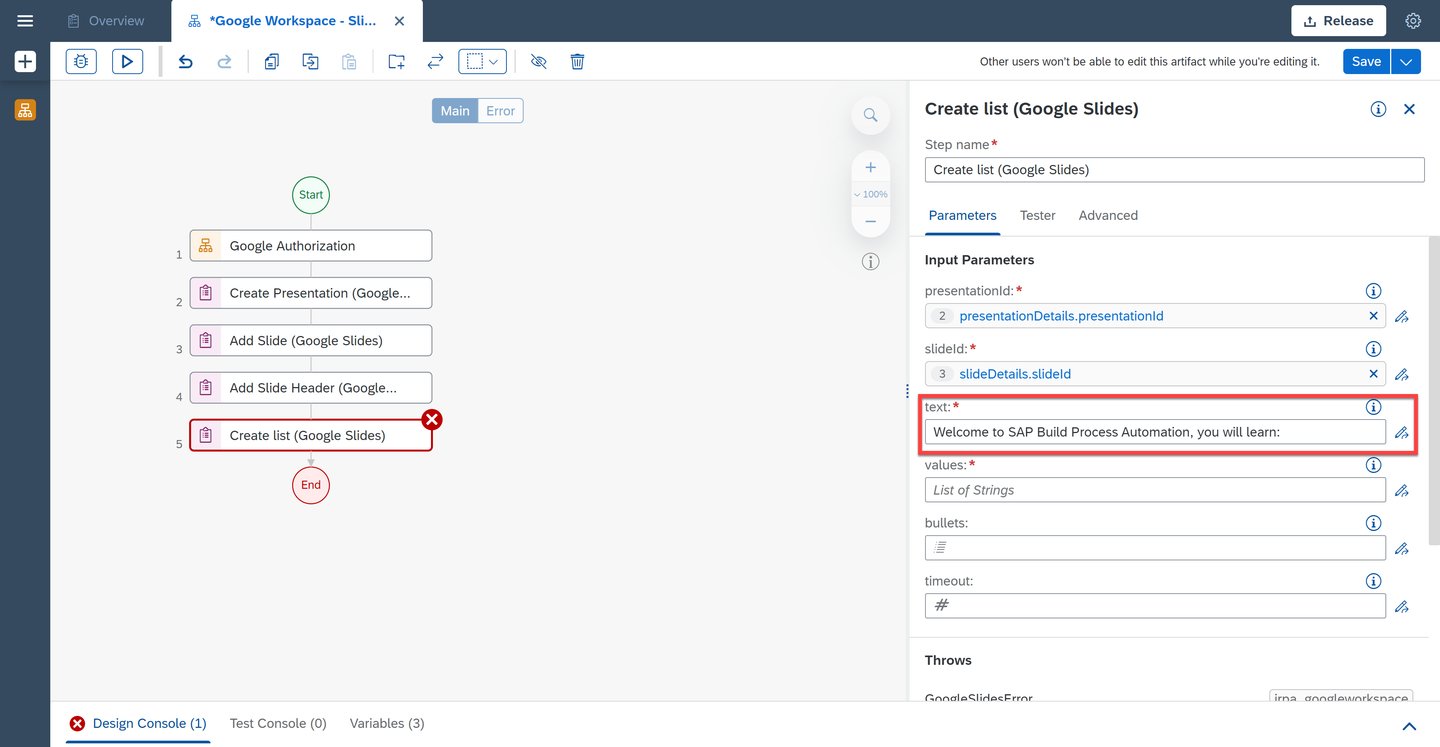Open the Design Console tab
The height and width of the screenshot is (747, 1440).
tap(138, 723)
